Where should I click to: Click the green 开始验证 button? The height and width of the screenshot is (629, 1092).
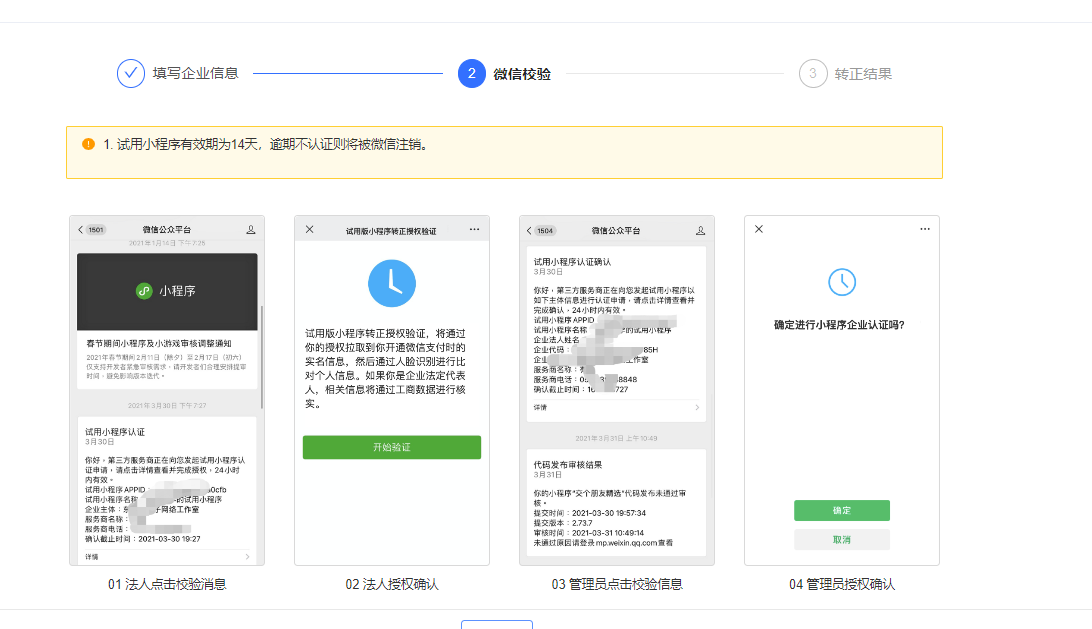(x=391, y=447)
